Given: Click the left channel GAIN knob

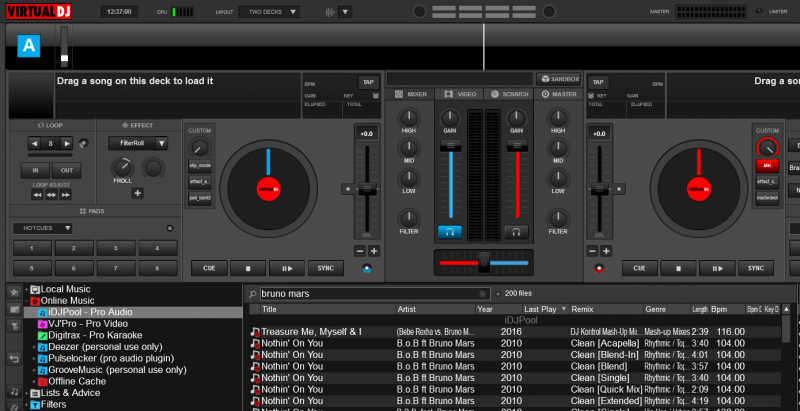Looking at the screenshot, I should point(449,118).
